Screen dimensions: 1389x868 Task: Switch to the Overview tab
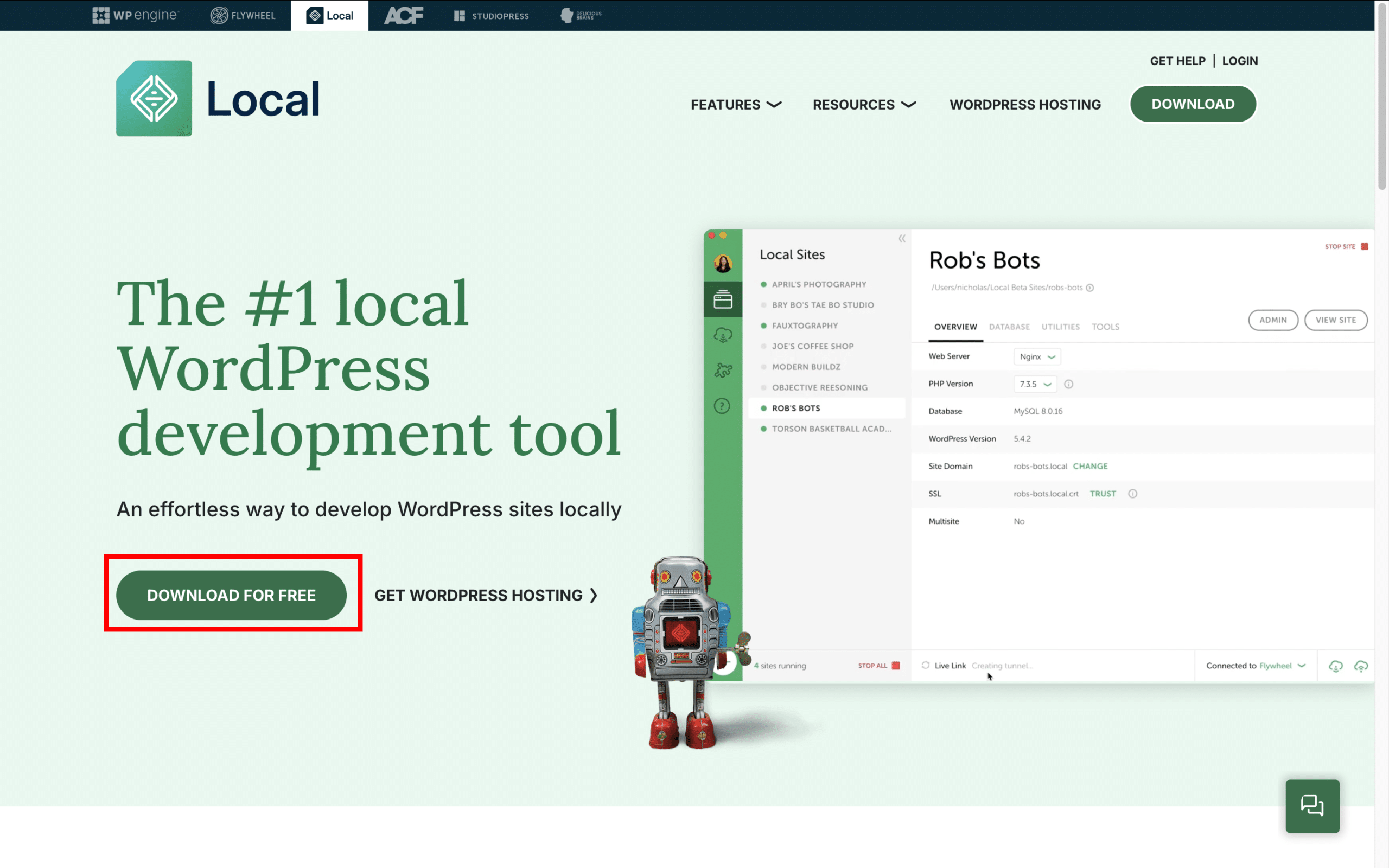click(x=955, y=327)
